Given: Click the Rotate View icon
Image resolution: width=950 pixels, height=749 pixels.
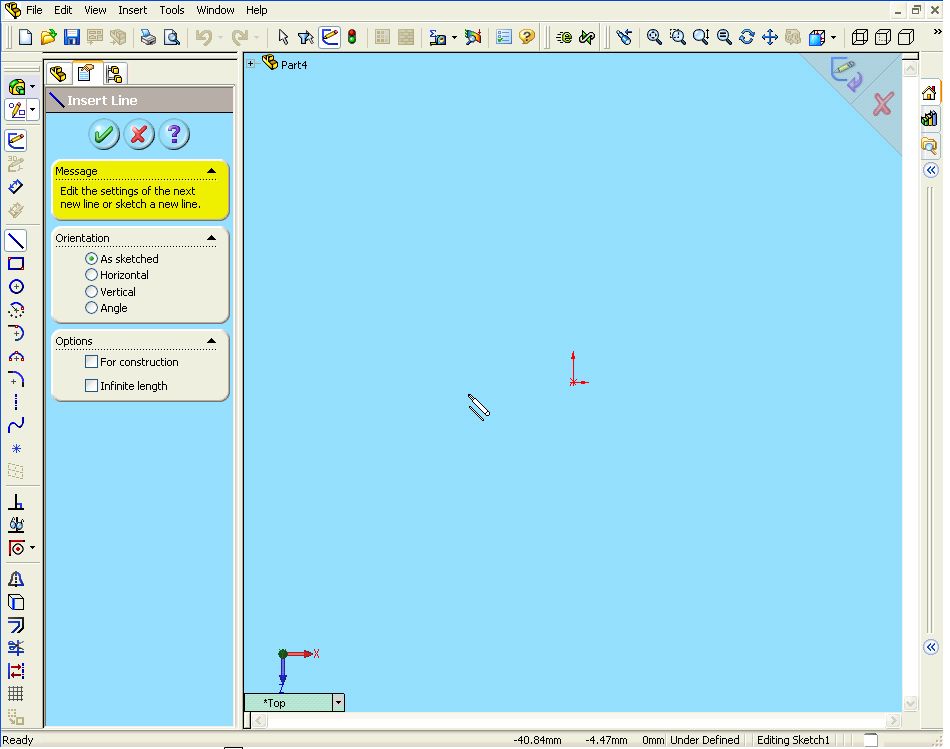Looking at the screenshot, I should [747, 38].
